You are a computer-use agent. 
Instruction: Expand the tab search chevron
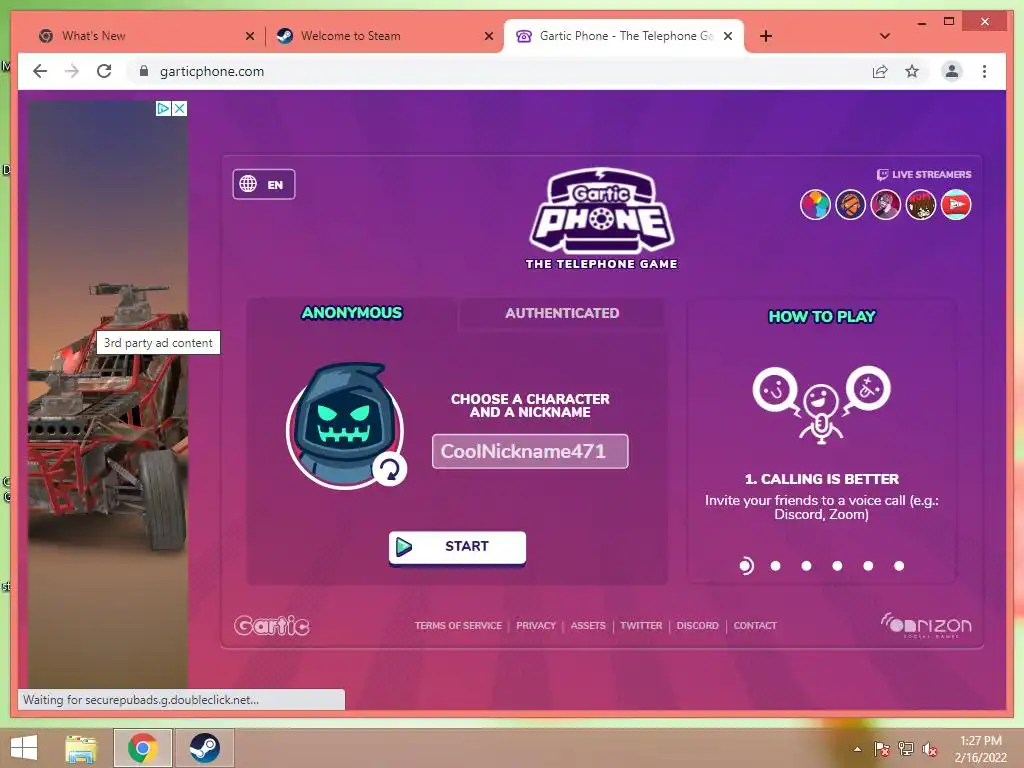pyautogui.click(x=884, y=36)
